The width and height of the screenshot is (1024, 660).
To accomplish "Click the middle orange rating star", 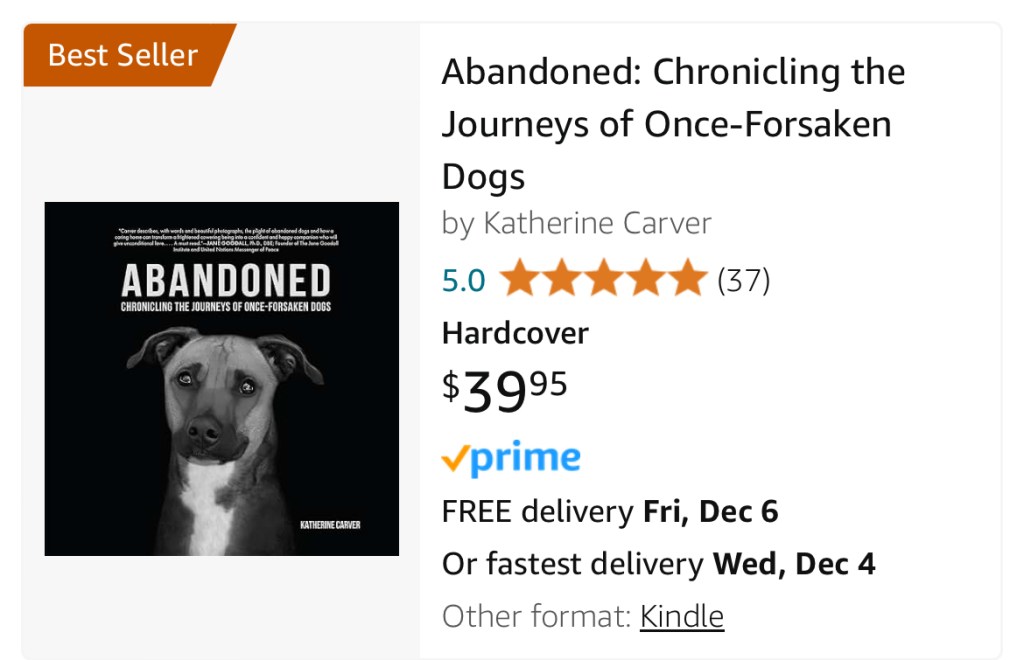I will coord(604,279).
